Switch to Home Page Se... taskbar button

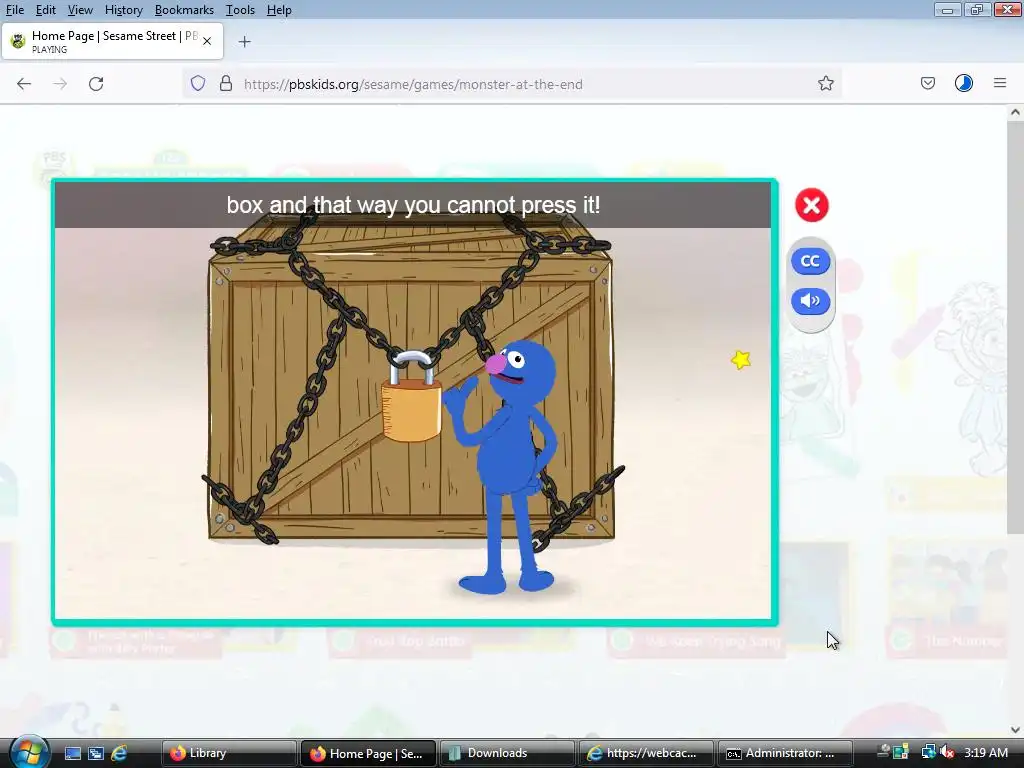coord(367,753)
